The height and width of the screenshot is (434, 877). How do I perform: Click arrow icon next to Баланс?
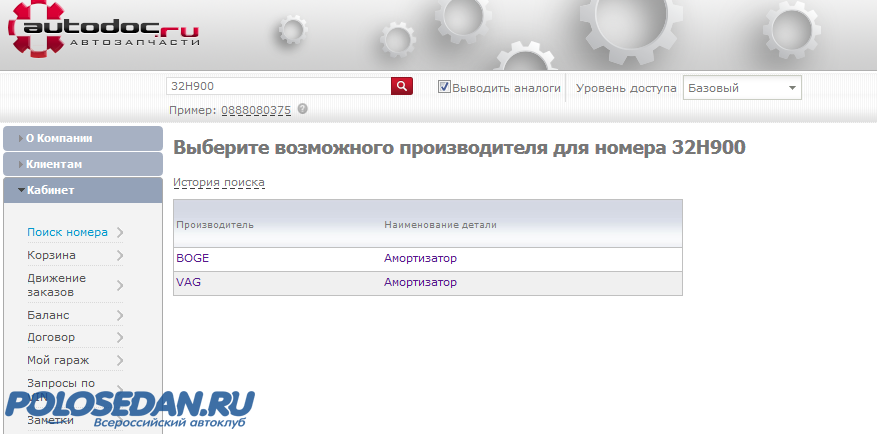pyautogui.click(x=120, y=315)
